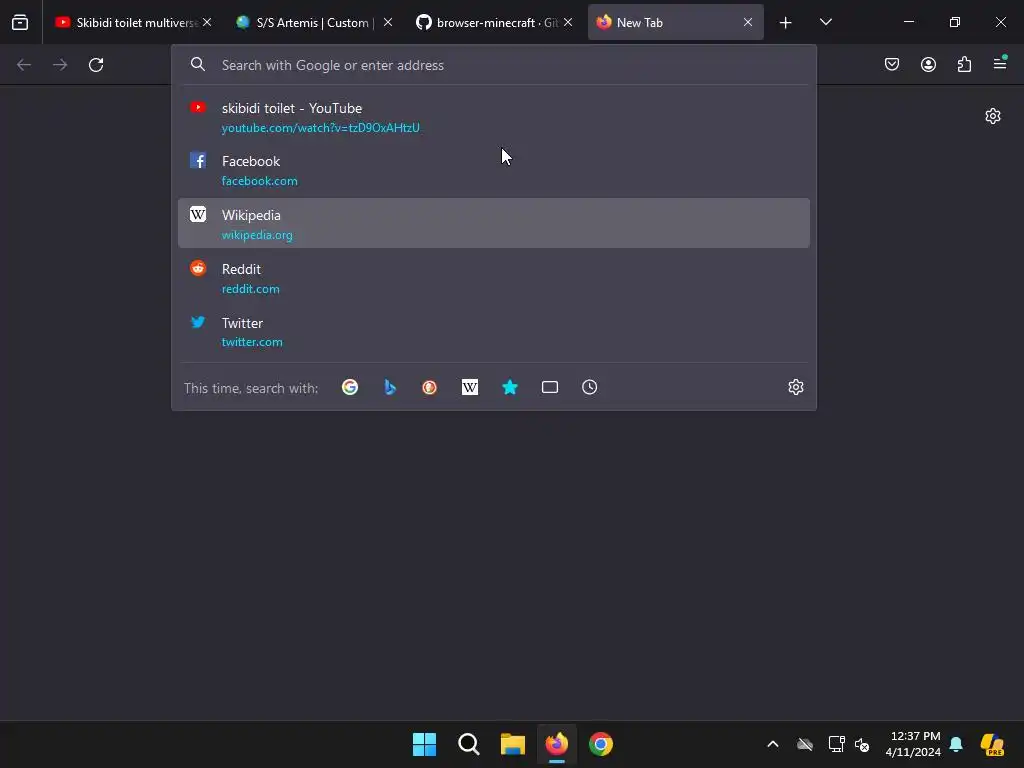Screen dimensions: 1024x768
Task: Search this time with DuckDuckGo
Action: pos(430,387)
